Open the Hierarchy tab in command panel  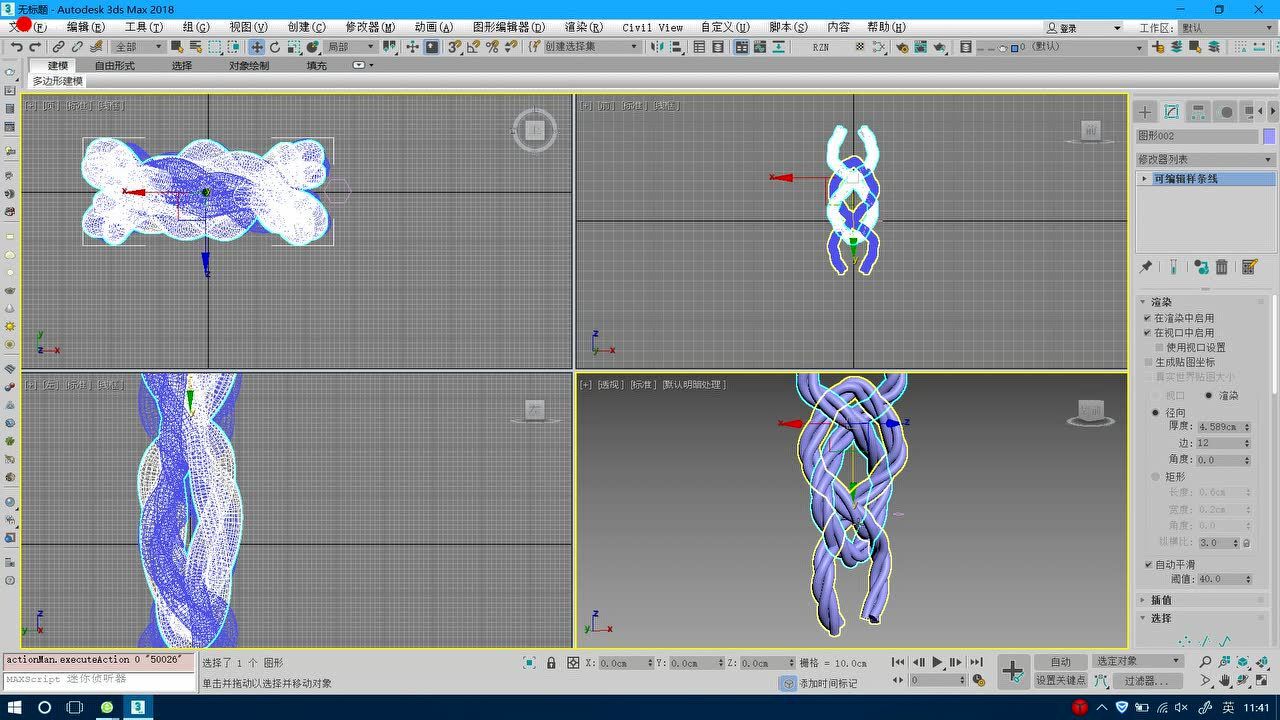point(1198,112)
